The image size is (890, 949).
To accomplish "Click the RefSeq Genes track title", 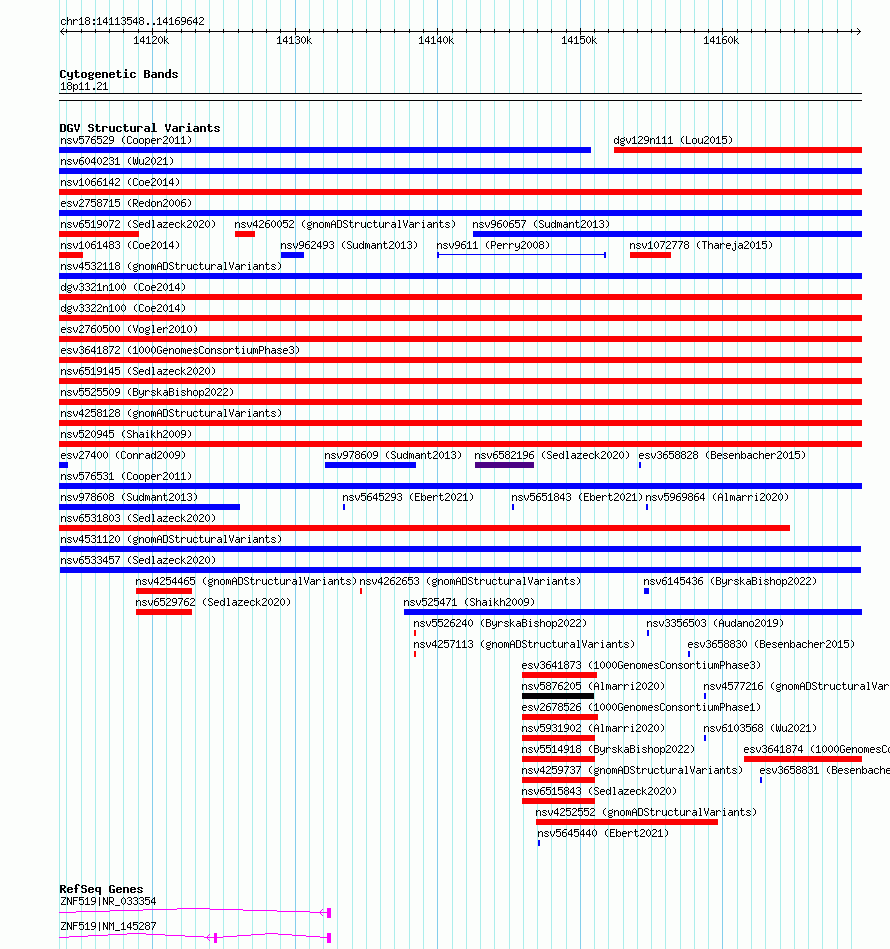I will pos(101,888).
